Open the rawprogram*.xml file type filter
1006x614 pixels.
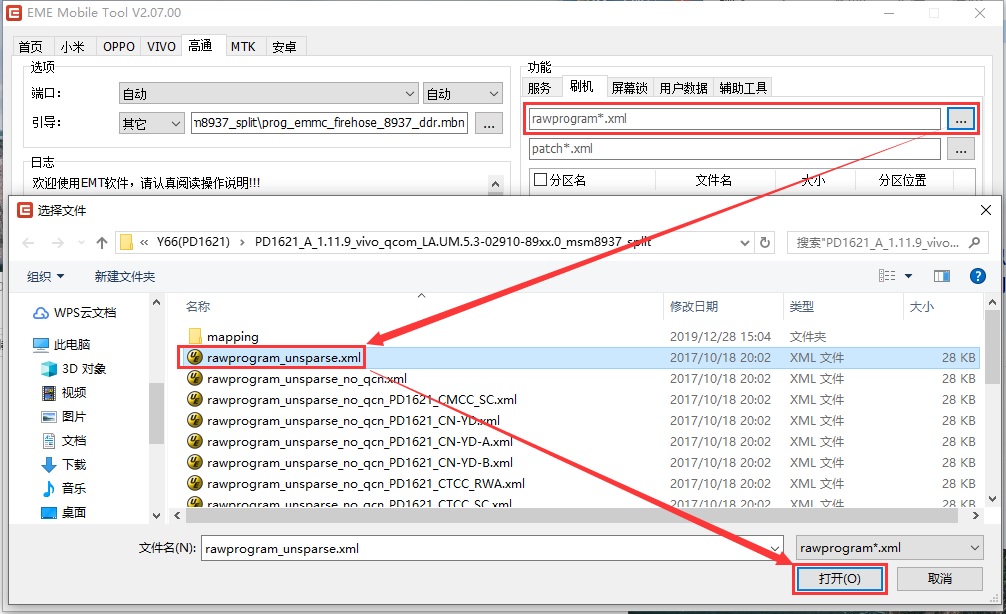click(x=890, y=548)
